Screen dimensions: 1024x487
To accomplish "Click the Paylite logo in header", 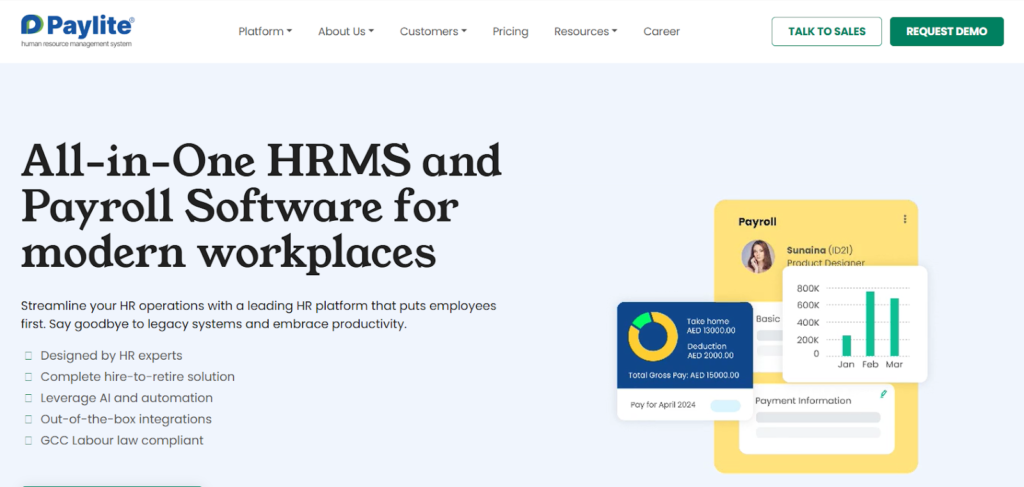I will tap(77, 30).
